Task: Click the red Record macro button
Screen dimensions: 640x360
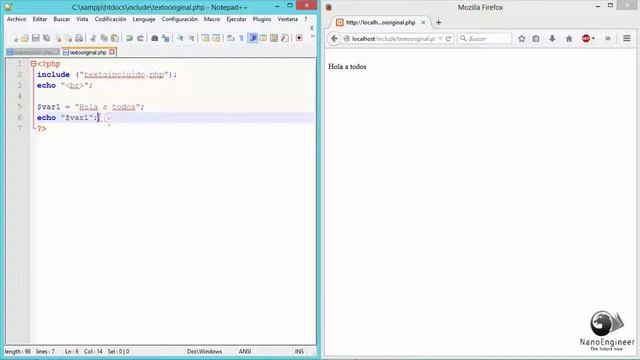Action: coord(299,38)
